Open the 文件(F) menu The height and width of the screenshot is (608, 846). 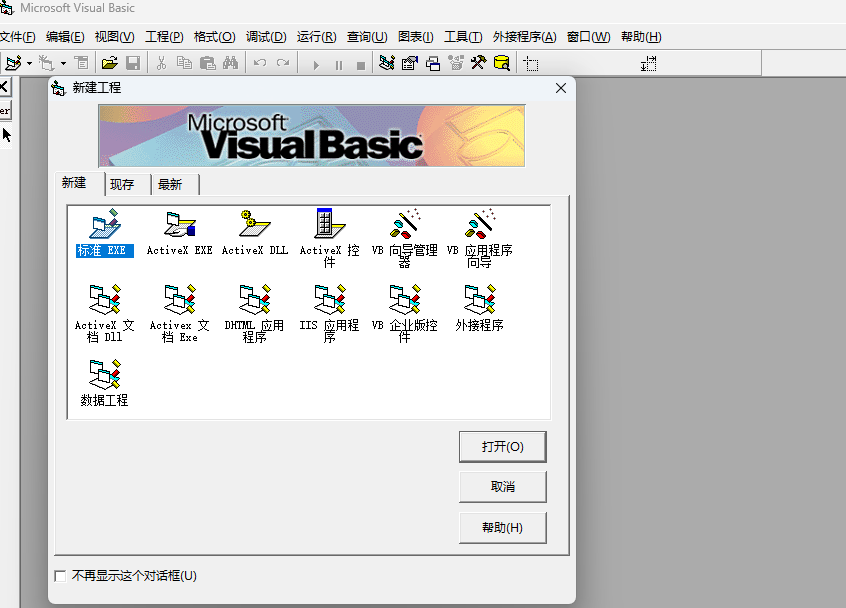coord(18,37)
